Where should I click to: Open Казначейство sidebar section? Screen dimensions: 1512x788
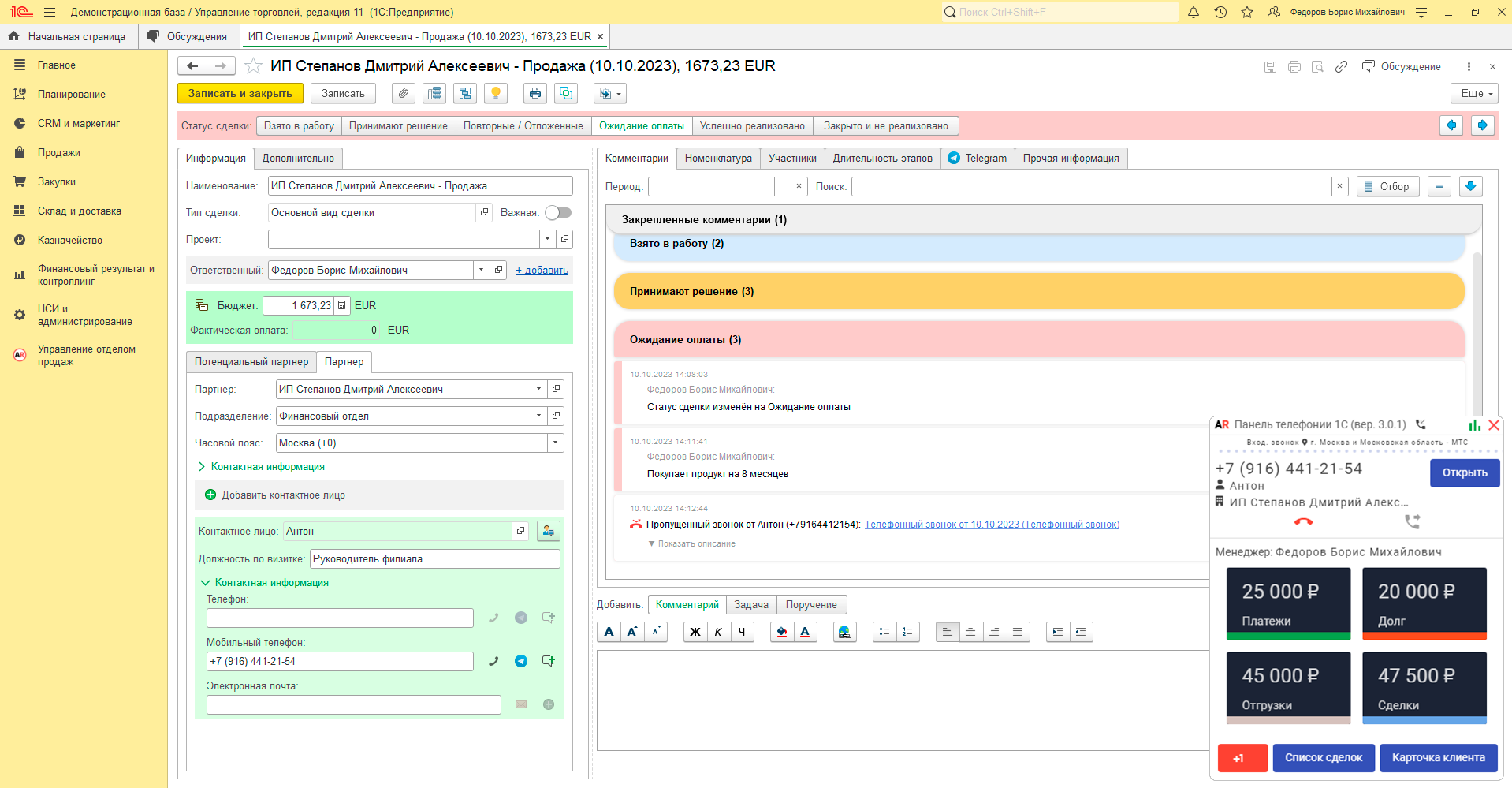(x=69, y=240)
